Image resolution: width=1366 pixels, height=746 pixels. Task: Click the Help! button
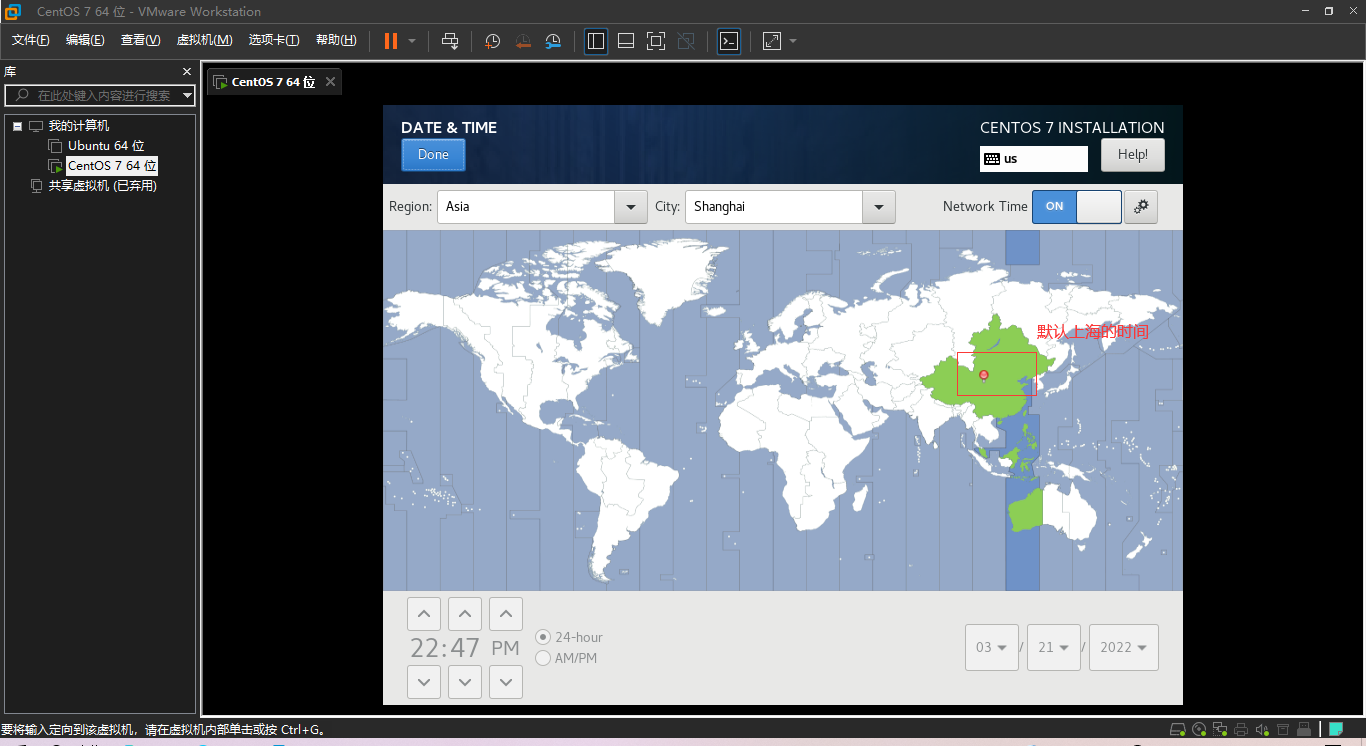tap(1133, 155)
